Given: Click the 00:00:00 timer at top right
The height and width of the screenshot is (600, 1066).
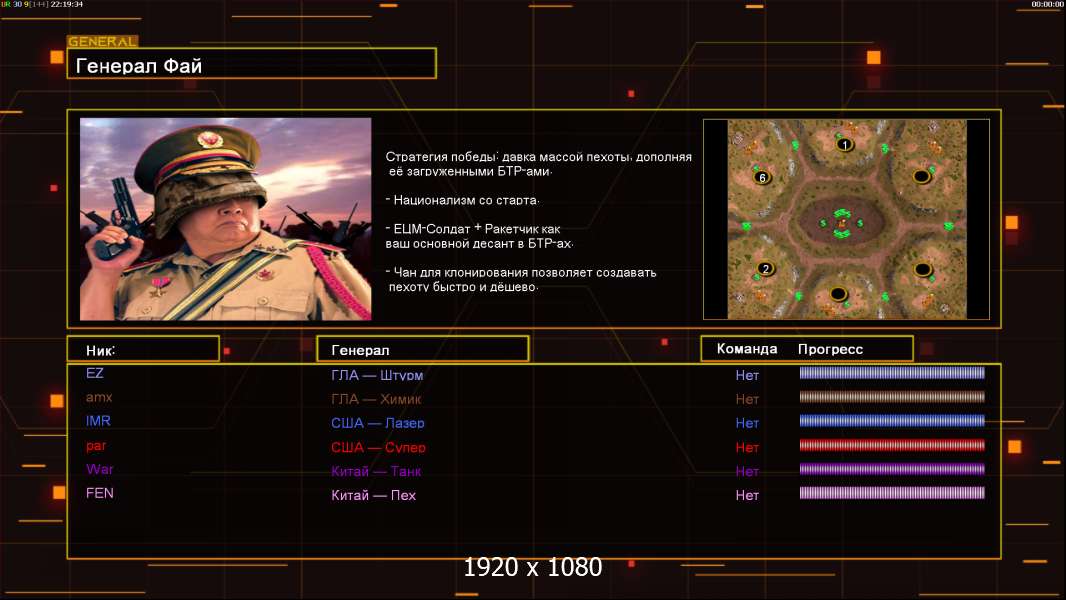Looking at the screenshot, I should tap(1047, 4).
